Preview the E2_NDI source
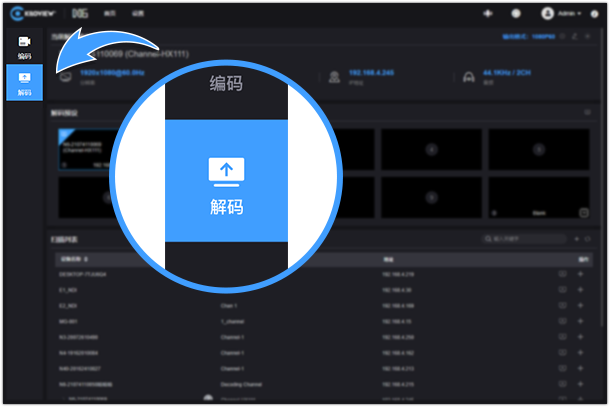 (x=563, y=305)
